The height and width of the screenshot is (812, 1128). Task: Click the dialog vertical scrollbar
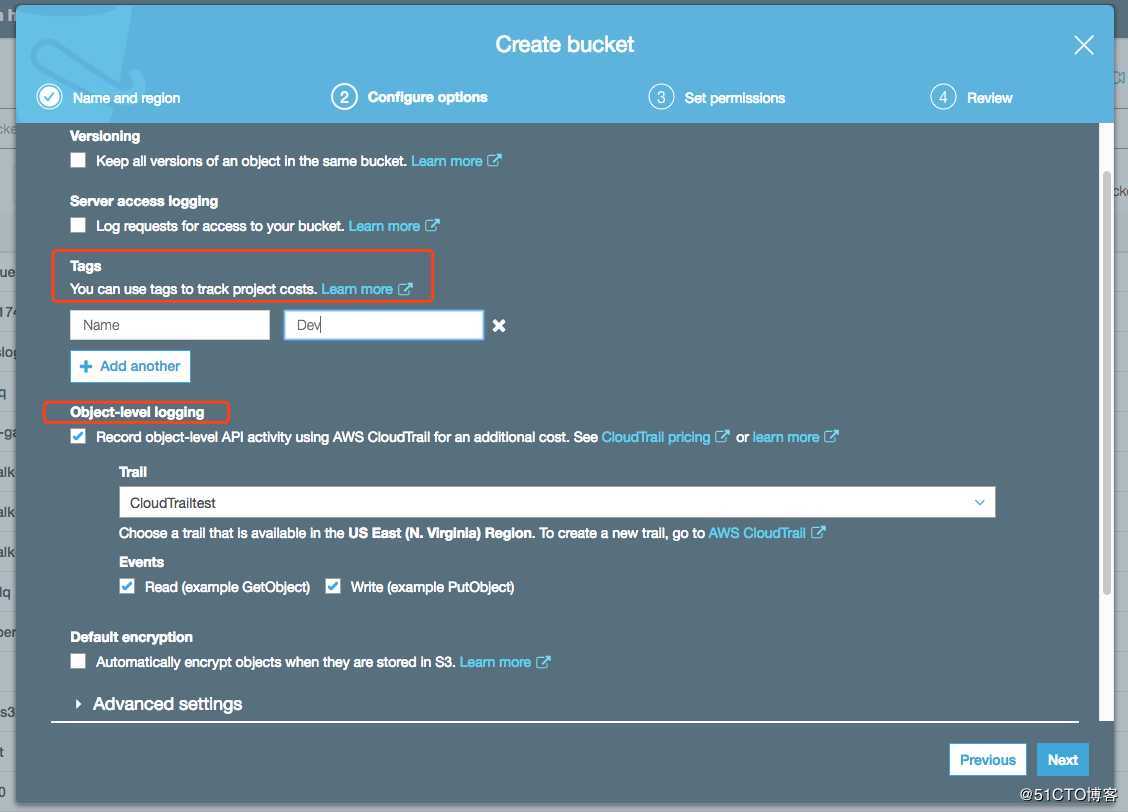pyautogui.click(x=1106, y=383)
